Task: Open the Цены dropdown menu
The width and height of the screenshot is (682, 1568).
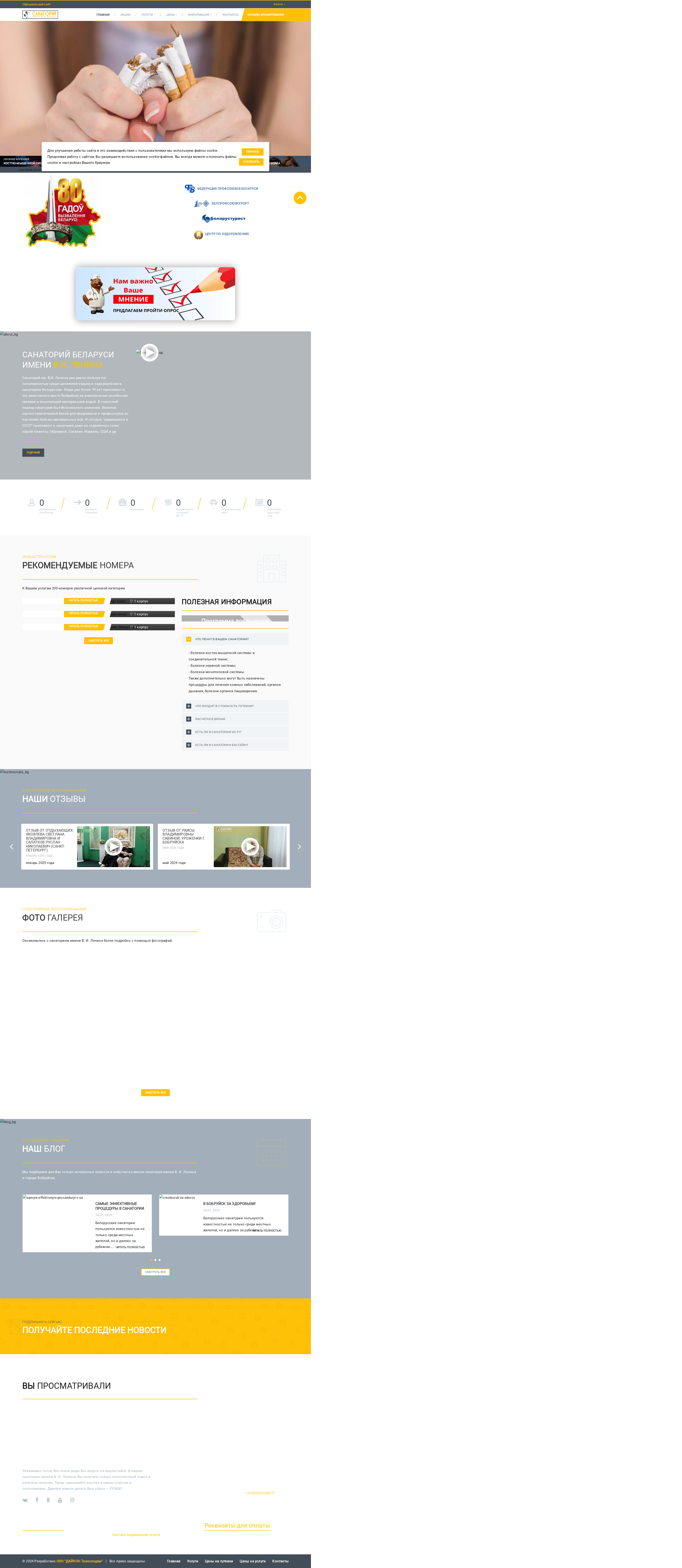Action: pyautogui.click(x=172, y=15)
